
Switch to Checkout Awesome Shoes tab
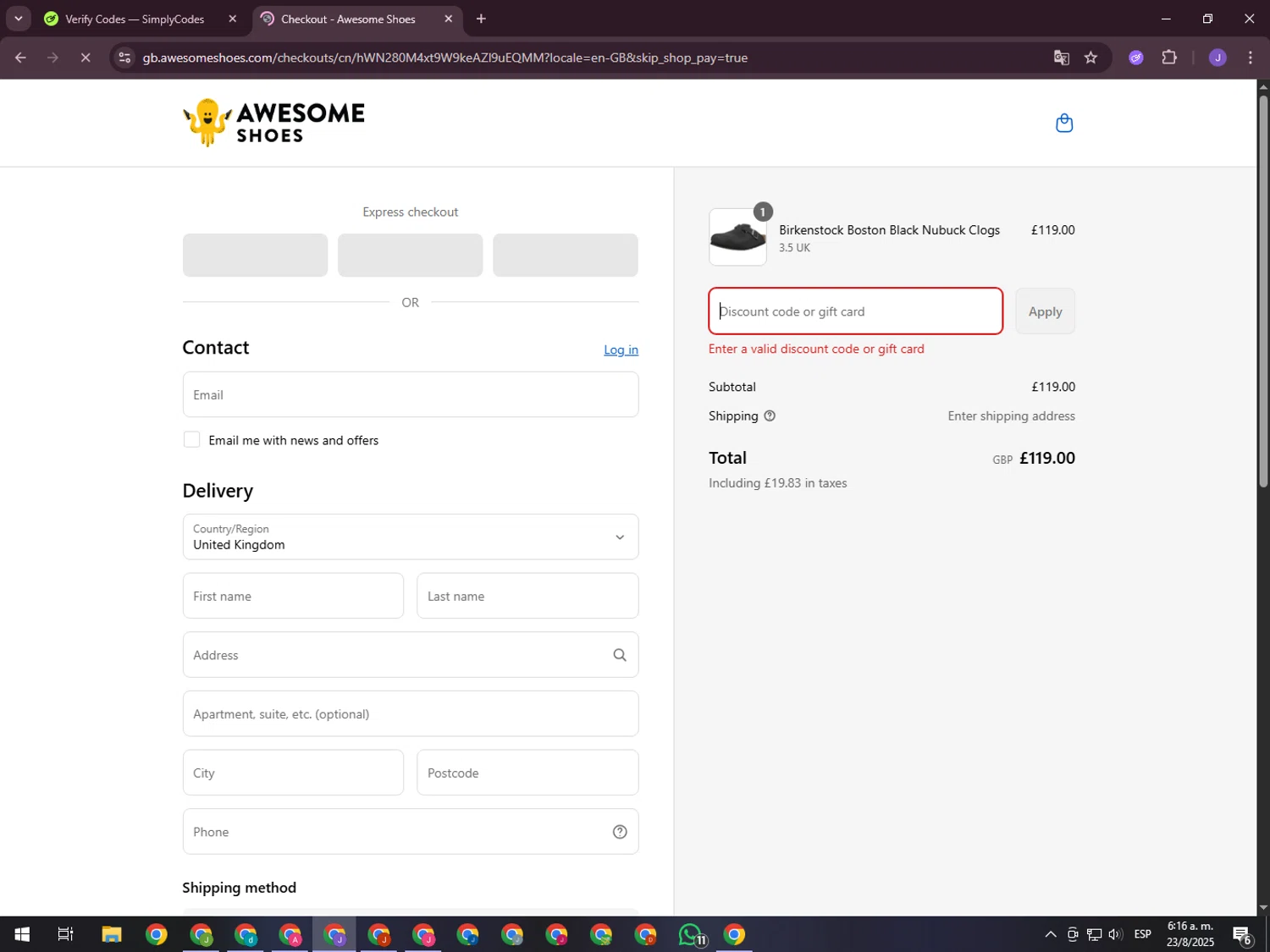coord(357,19)
